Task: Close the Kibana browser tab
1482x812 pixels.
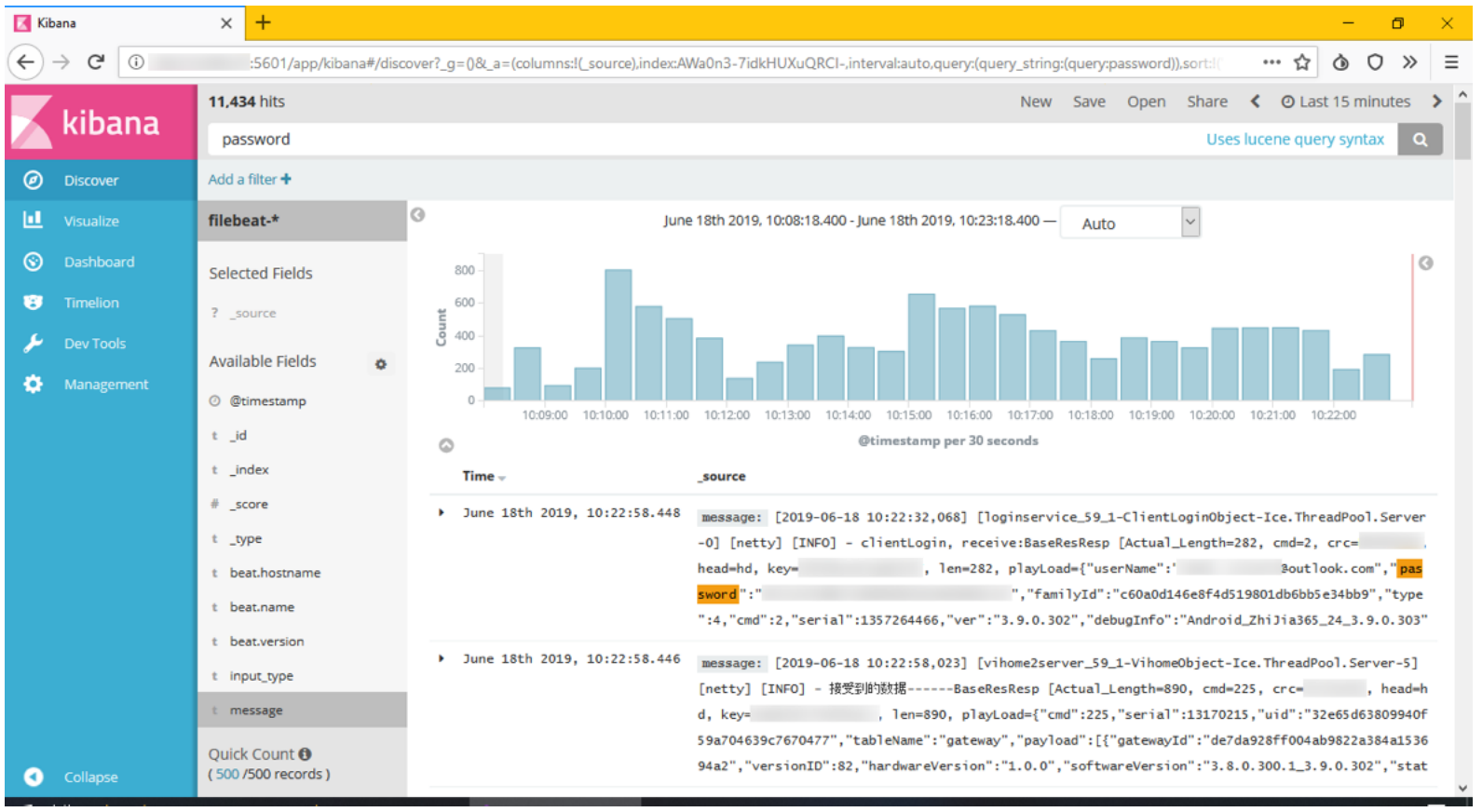Action: pos(226,23)
